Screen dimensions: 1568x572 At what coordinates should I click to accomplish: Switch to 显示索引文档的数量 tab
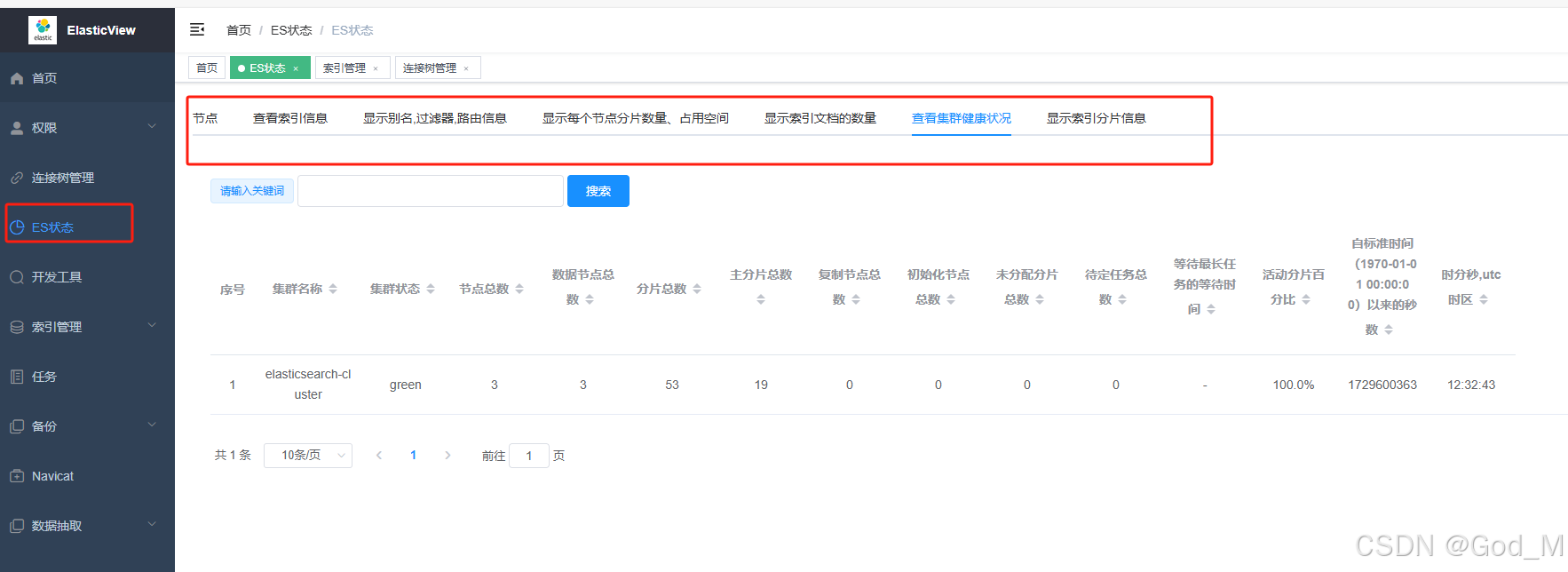click(820, 118)
